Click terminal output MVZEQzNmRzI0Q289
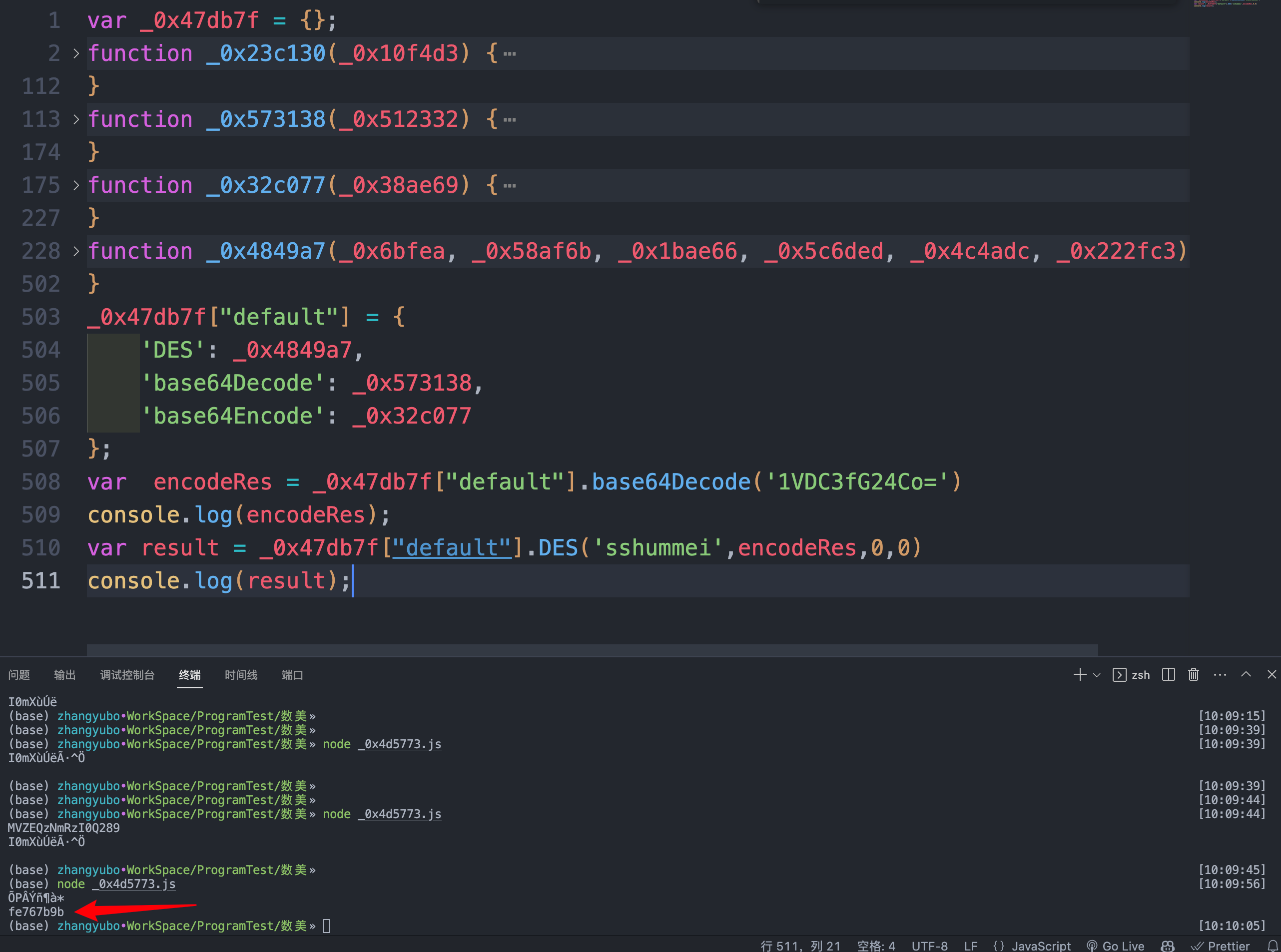 [x=63, y=828]
